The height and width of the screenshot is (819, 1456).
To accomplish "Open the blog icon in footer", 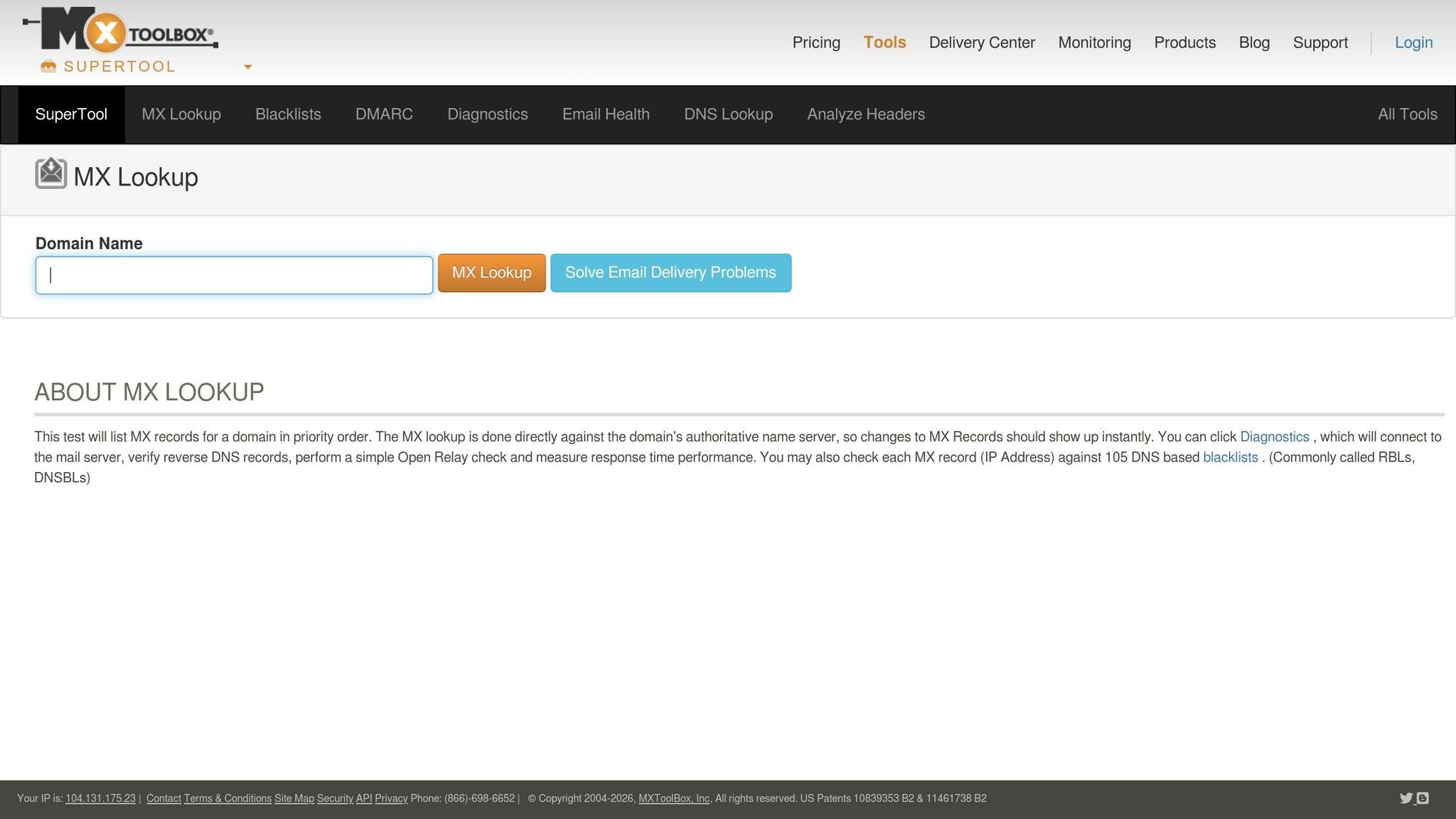I will [1423, 798].
